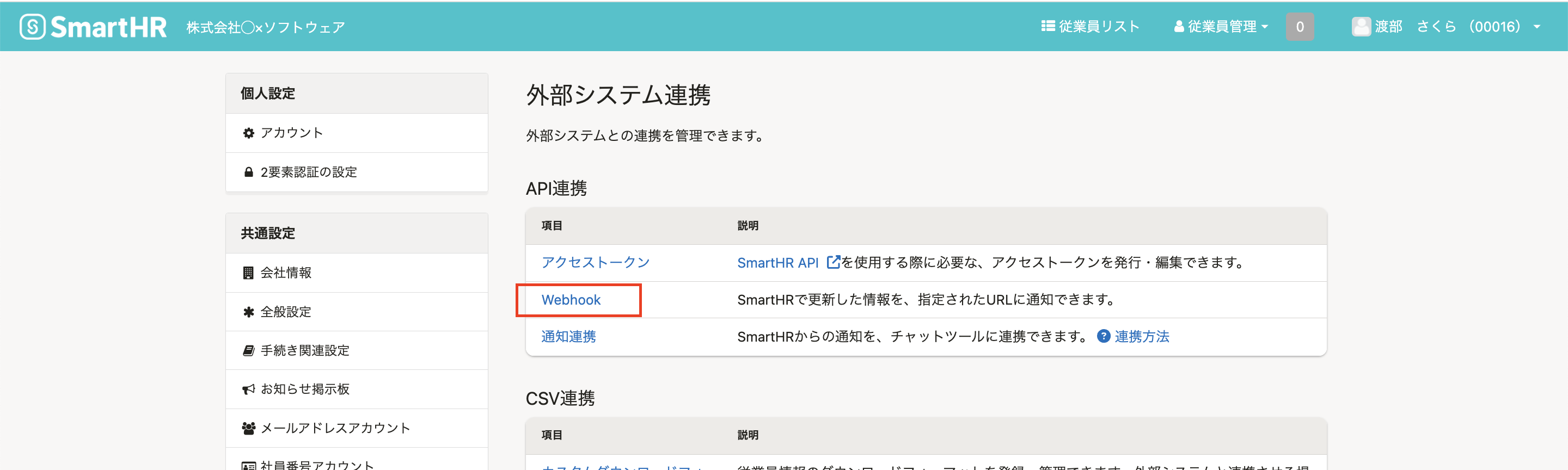Open the アクセストークン link
This screenshot has height=470, width=1568.
tap(595, 263)
